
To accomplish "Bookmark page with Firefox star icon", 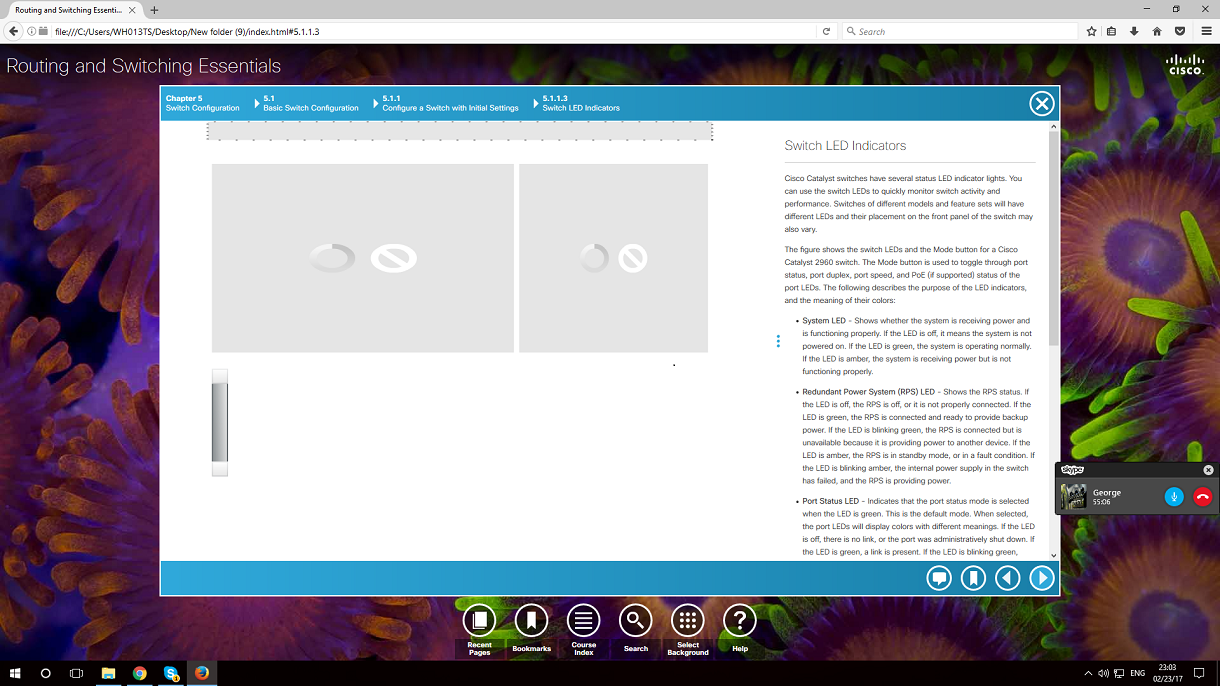I will tap(1092, 31).
